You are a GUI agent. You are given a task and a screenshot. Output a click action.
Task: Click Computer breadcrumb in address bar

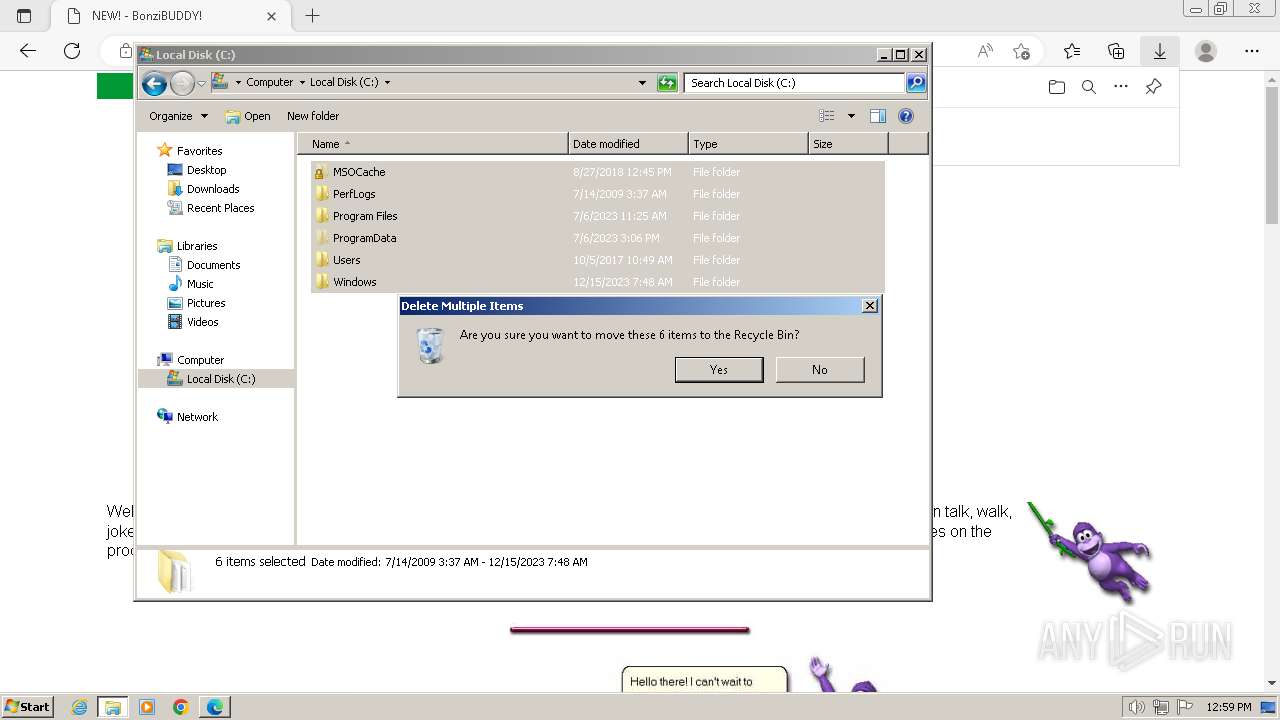tap(270, 83)
